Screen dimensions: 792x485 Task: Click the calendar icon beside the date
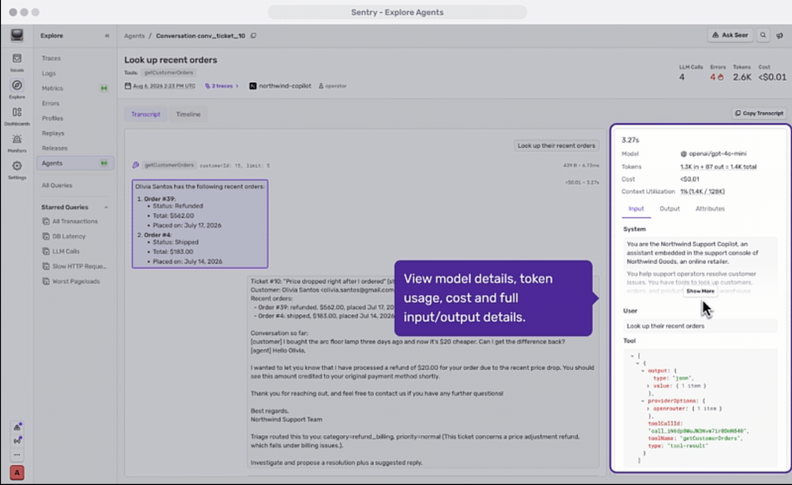[x=128, y=86]
